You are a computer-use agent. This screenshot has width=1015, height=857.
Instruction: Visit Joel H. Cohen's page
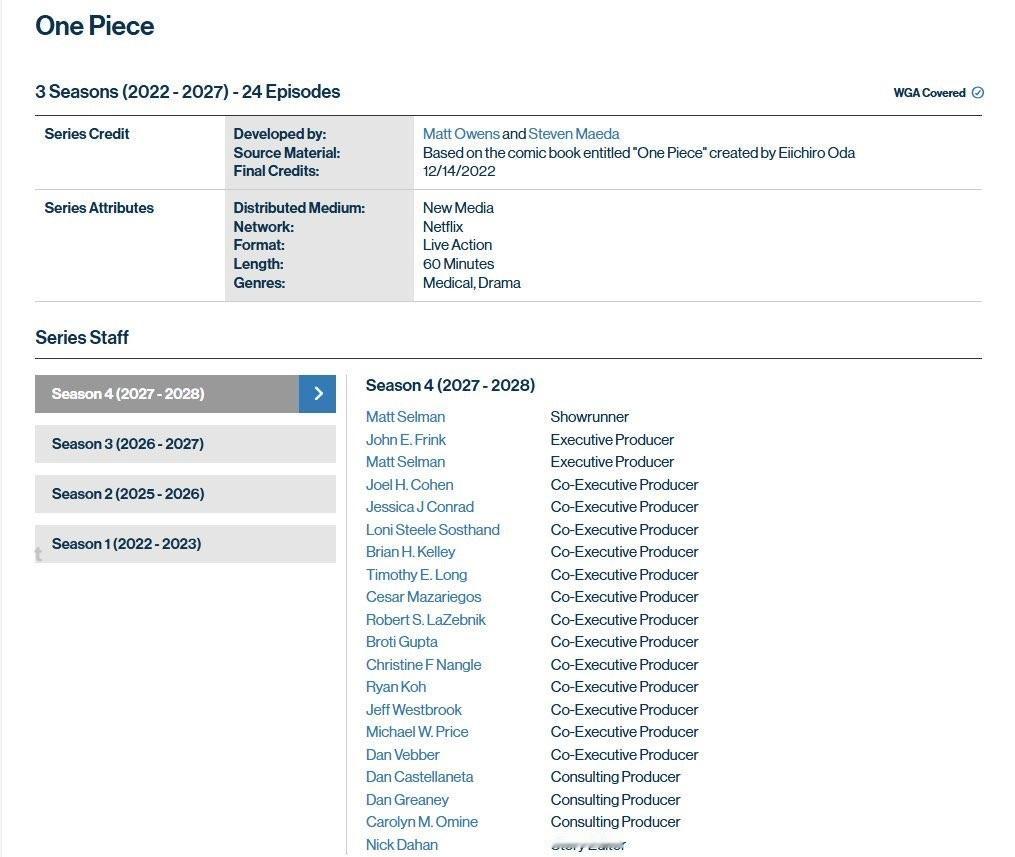[x=410, y=485]
